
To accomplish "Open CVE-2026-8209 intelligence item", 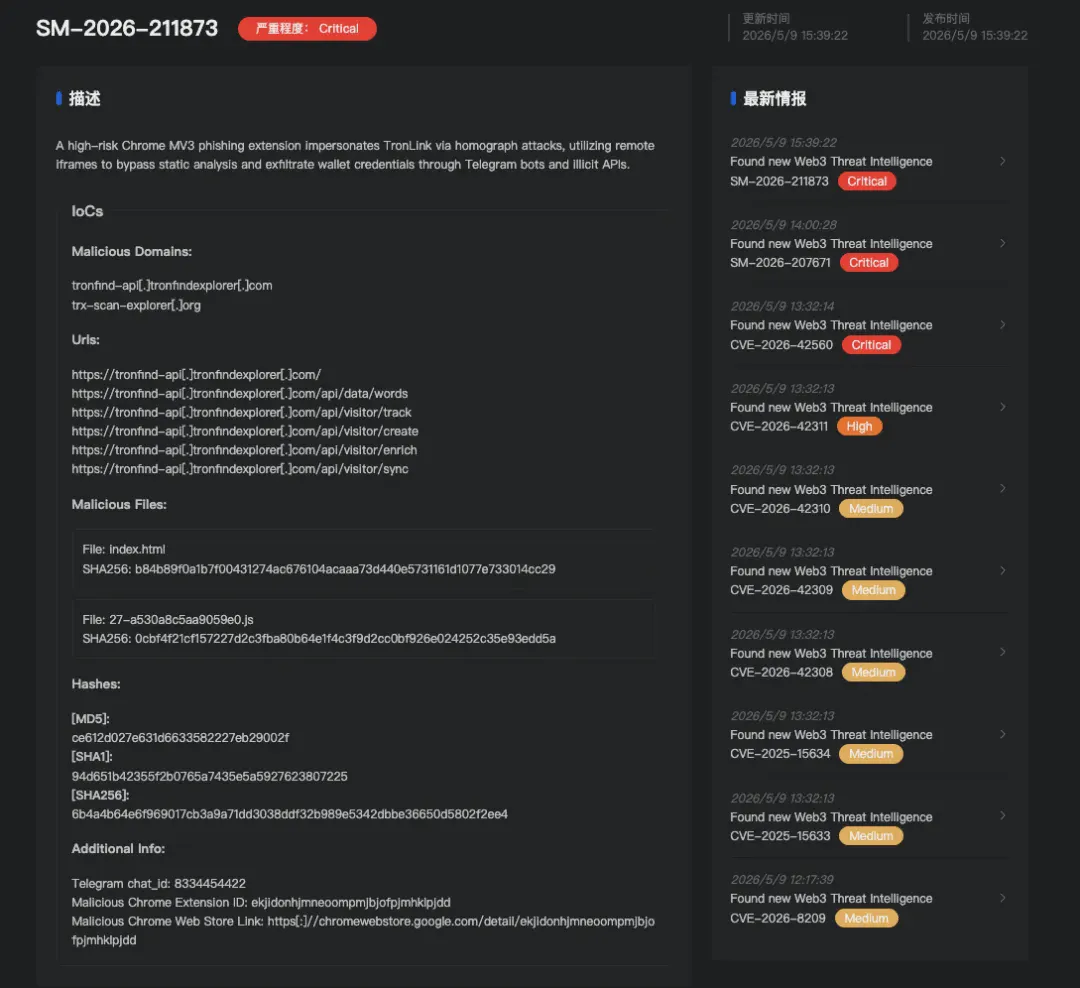I will (869, 899).
